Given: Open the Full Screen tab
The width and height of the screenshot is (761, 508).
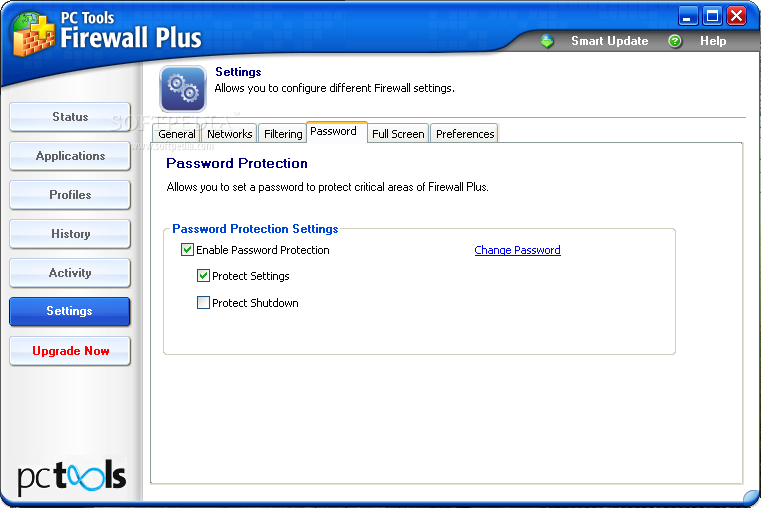Looking at the screenshot, I should pos(398,134).
